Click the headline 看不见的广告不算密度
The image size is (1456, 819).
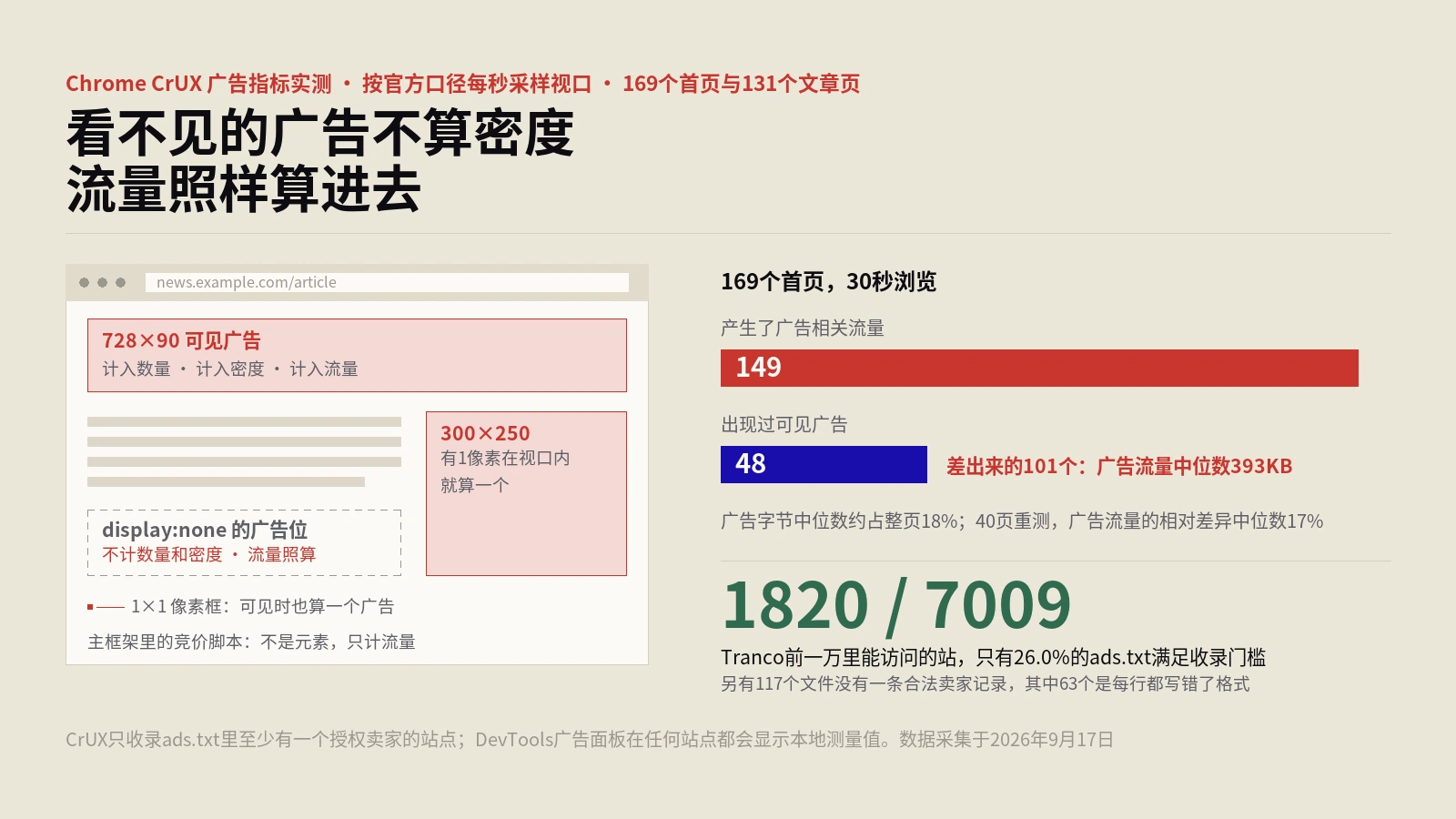click(x=319, y=133)
